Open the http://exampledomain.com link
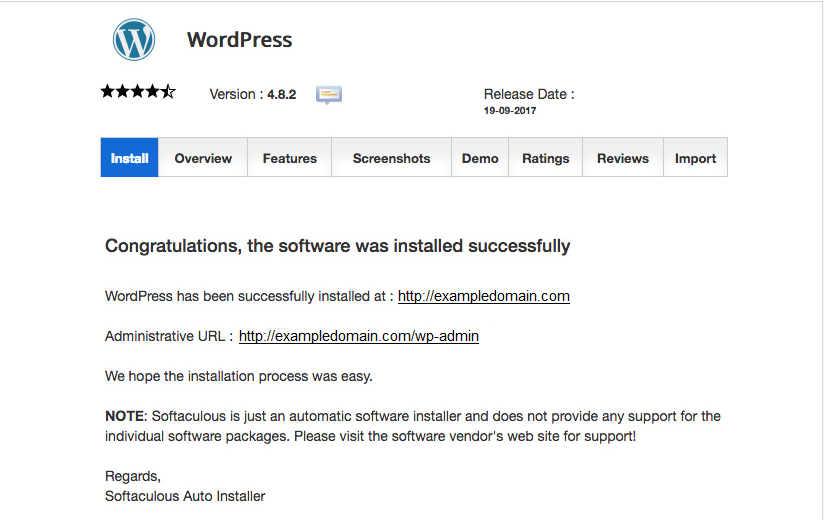The height and width of the screenshot is (520, 824). tap(483, 296)
